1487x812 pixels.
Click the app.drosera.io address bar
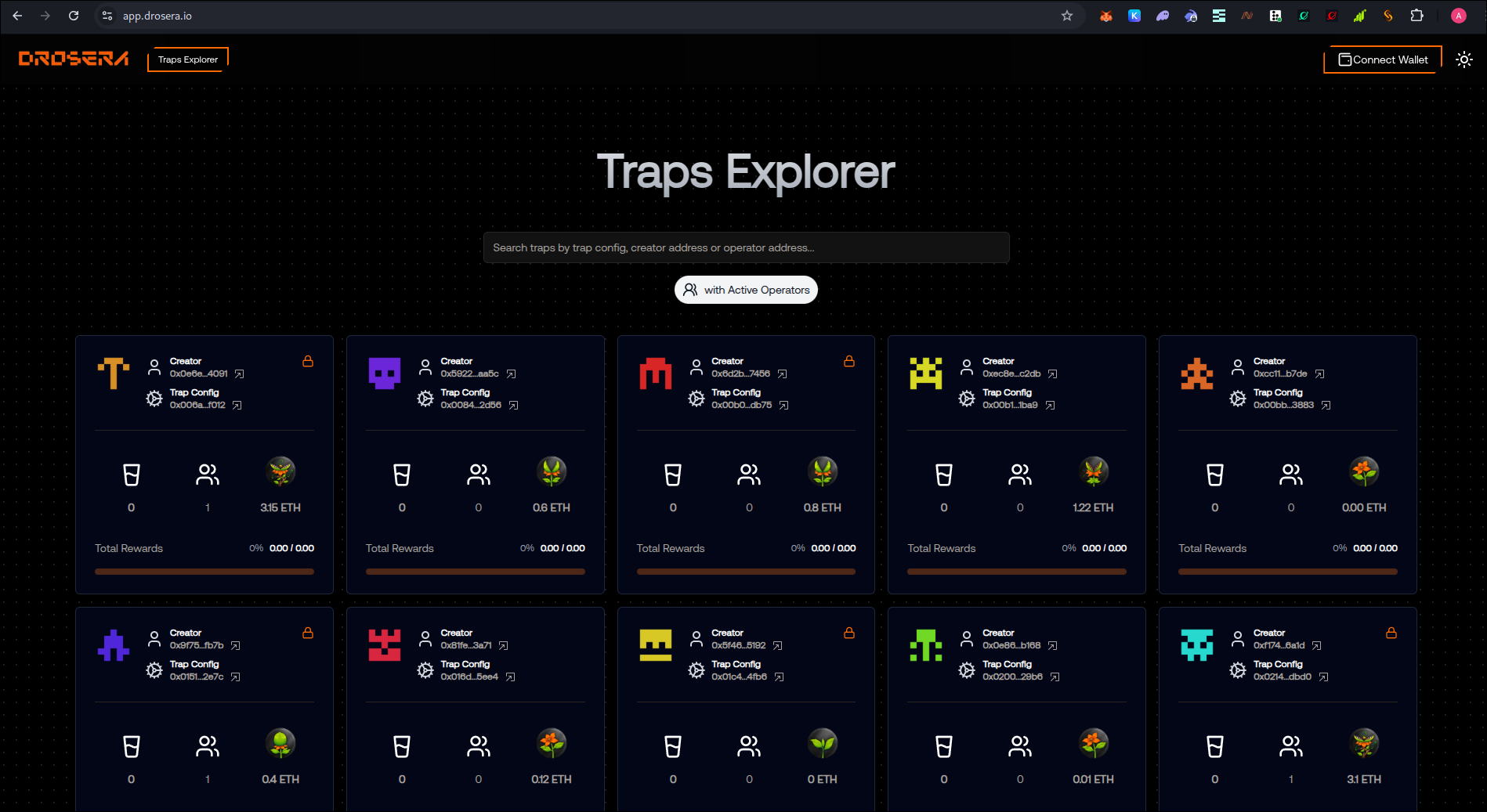(588, 16)
